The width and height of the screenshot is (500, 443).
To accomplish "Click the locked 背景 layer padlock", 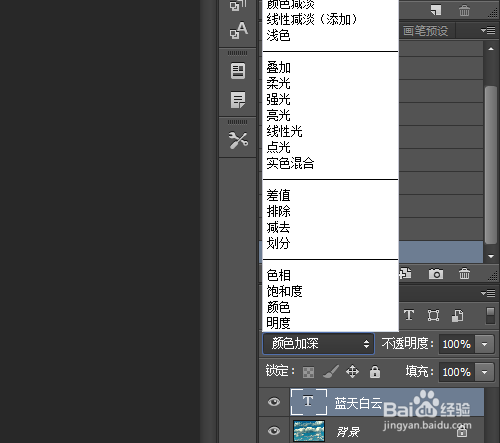I will pos(462,432).
